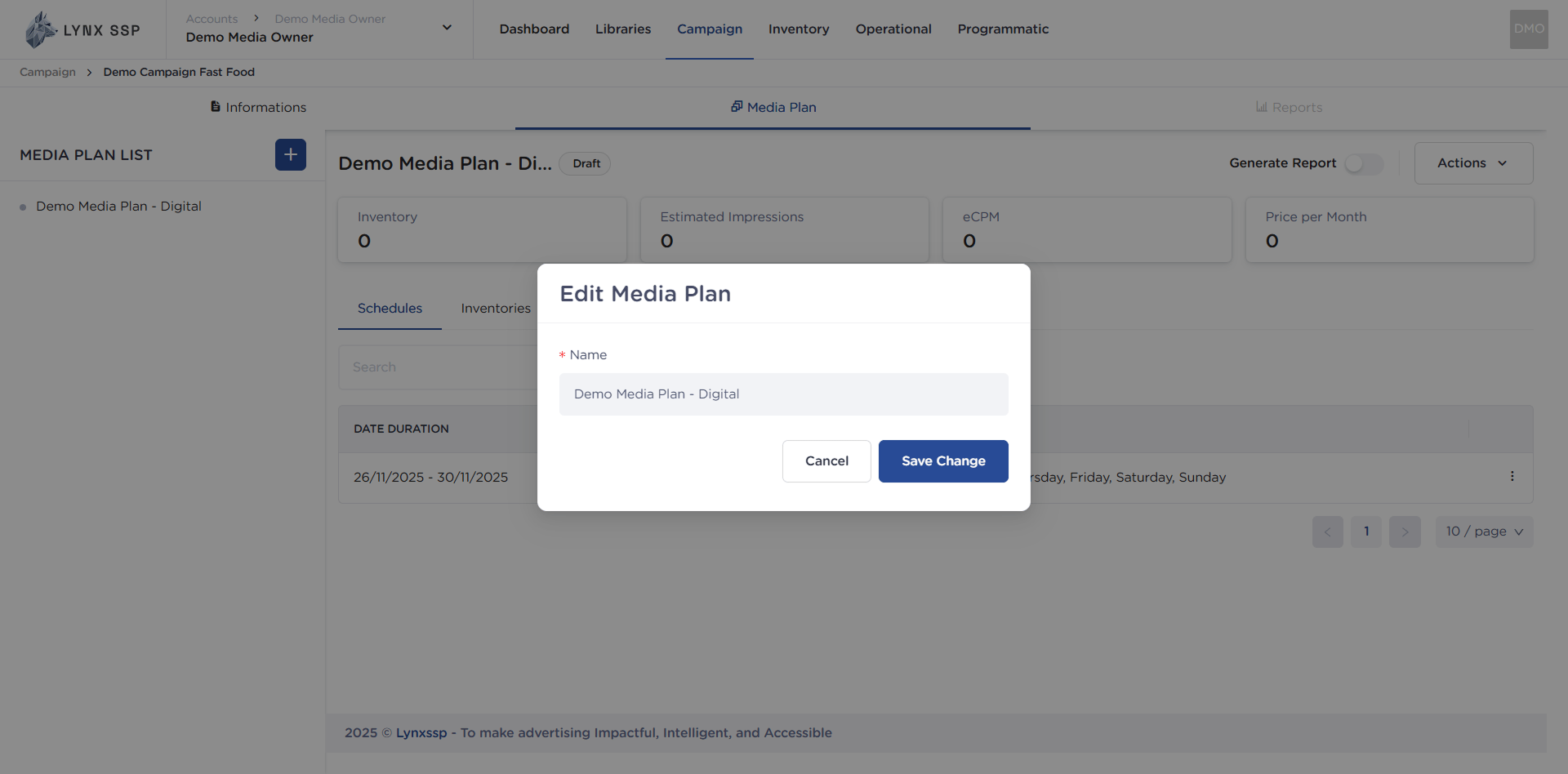Screen dimensions: 1568x774
Task: Click the DATE DURATION column header
Action: click(401, 429)
